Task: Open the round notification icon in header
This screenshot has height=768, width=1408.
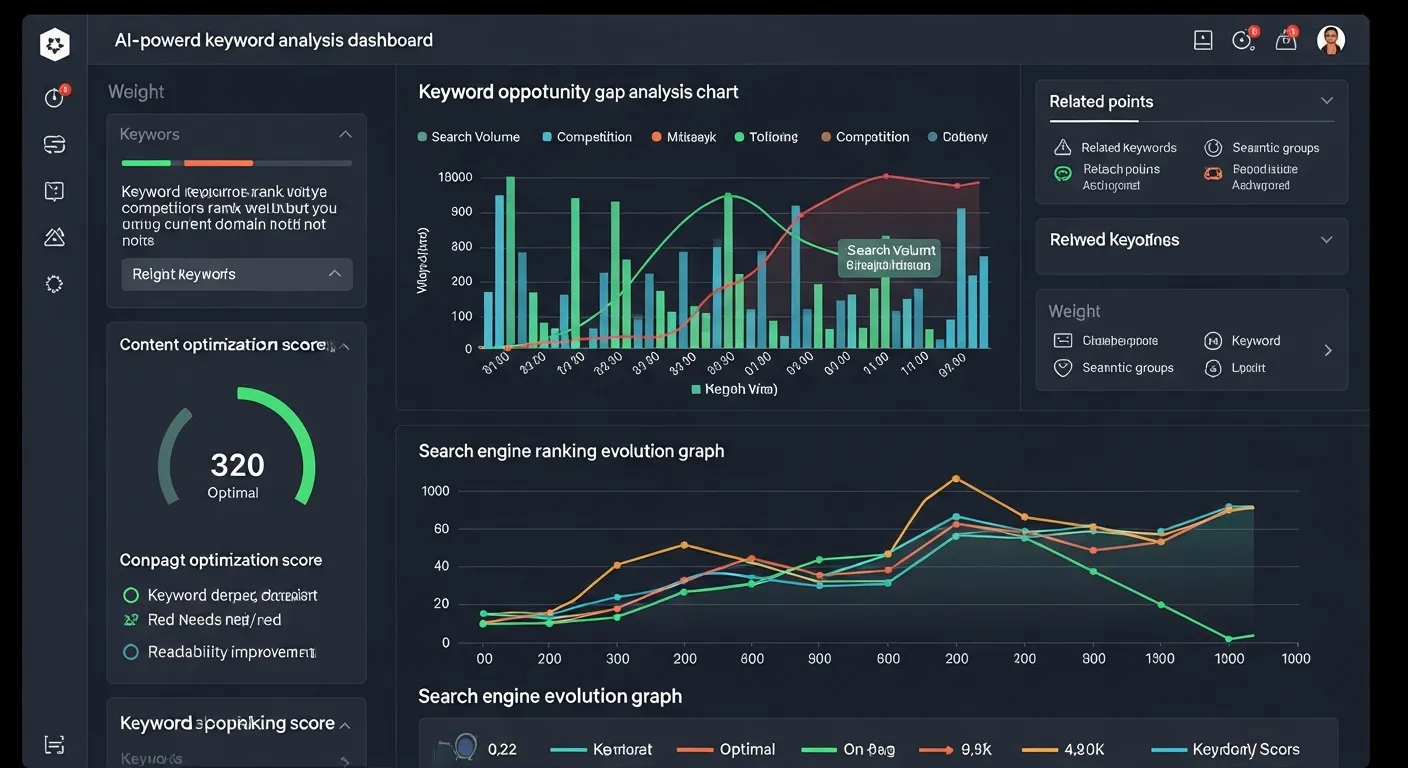Action: click(1243, 41)
